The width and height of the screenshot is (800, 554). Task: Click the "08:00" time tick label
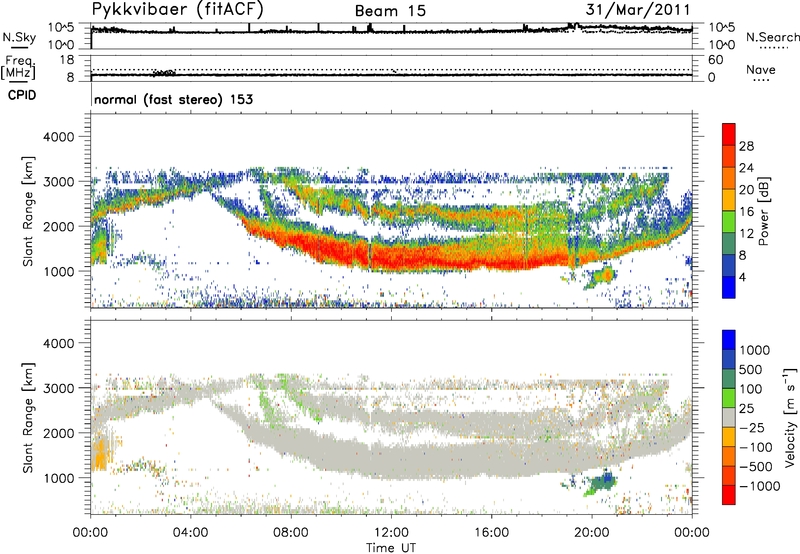click(291, 533)
